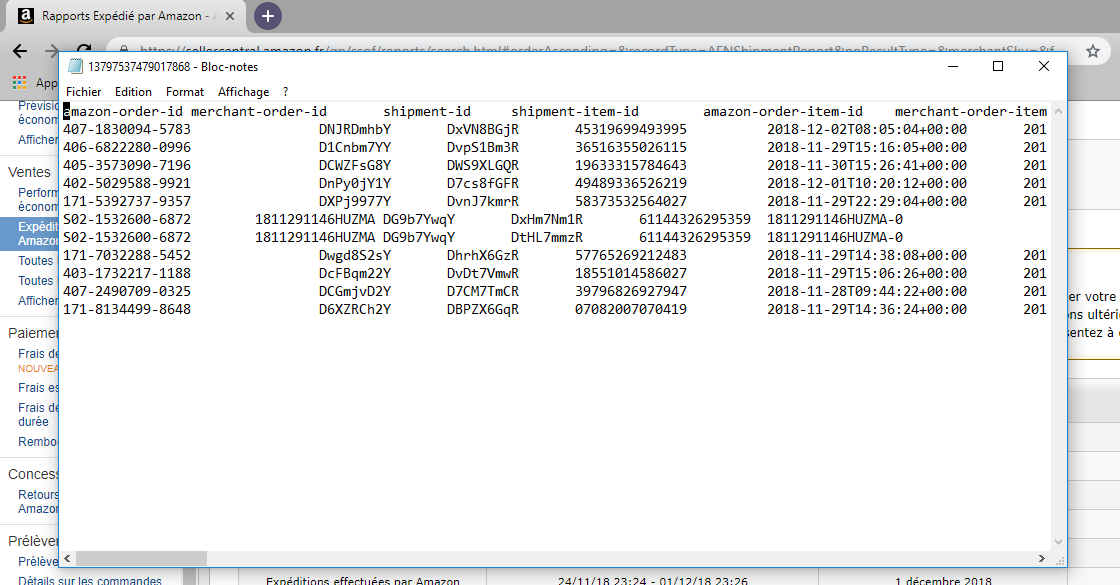Bookmark this page with the star icon
Viewport: 1120px width, 585px height.
point(1093,51)
